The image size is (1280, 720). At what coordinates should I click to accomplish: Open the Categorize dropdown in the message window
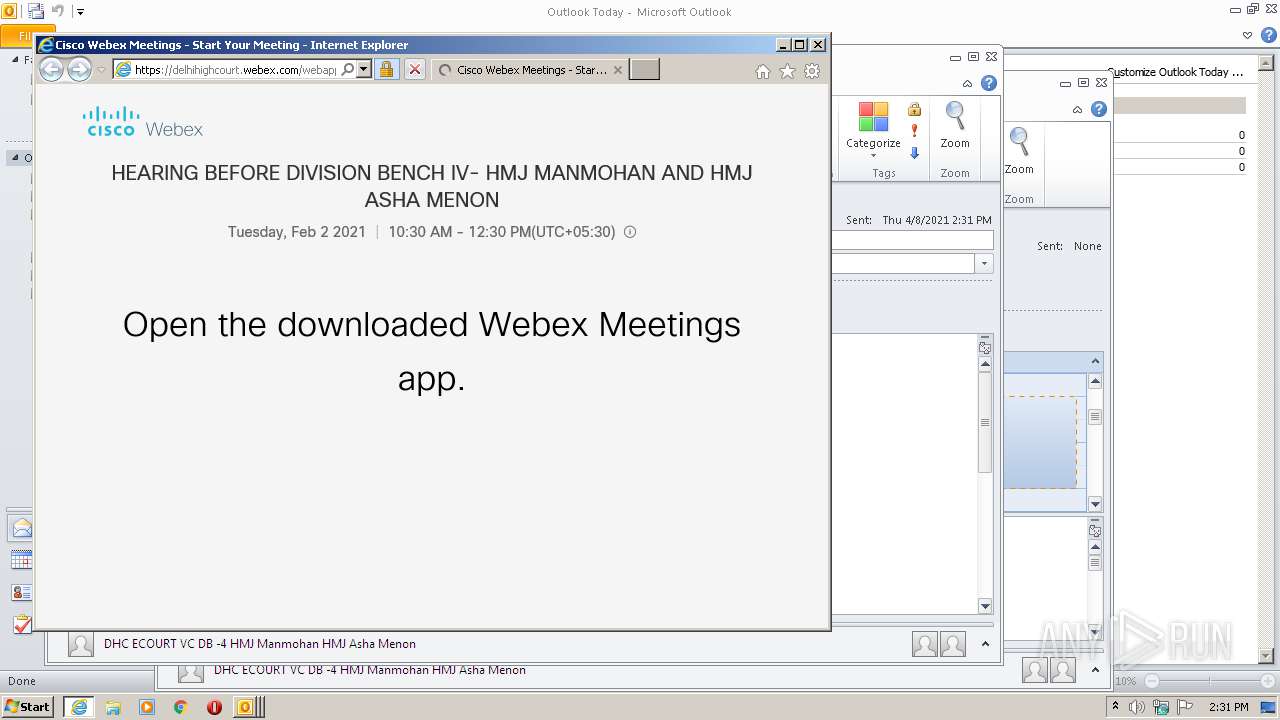coord(873,131)
